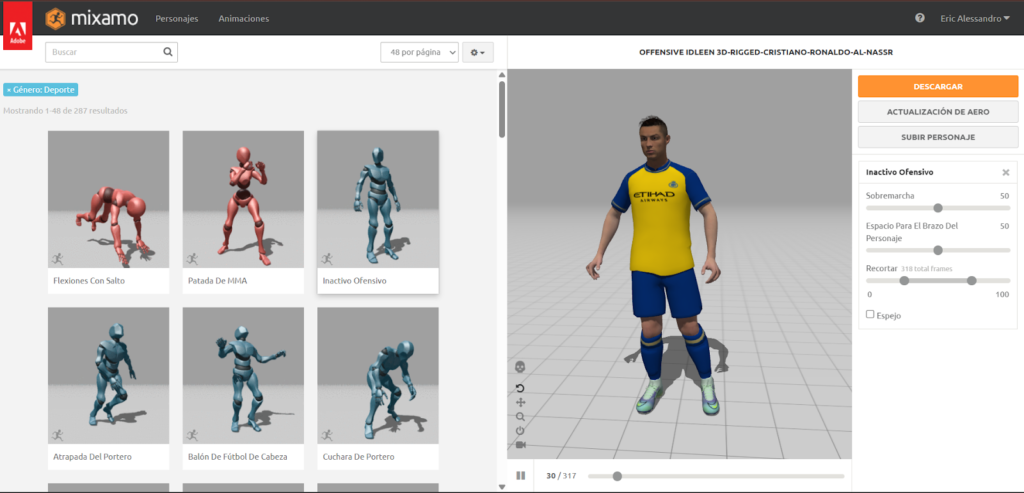
Task: Click the Adobe logo icon
Action: [18, 26]
